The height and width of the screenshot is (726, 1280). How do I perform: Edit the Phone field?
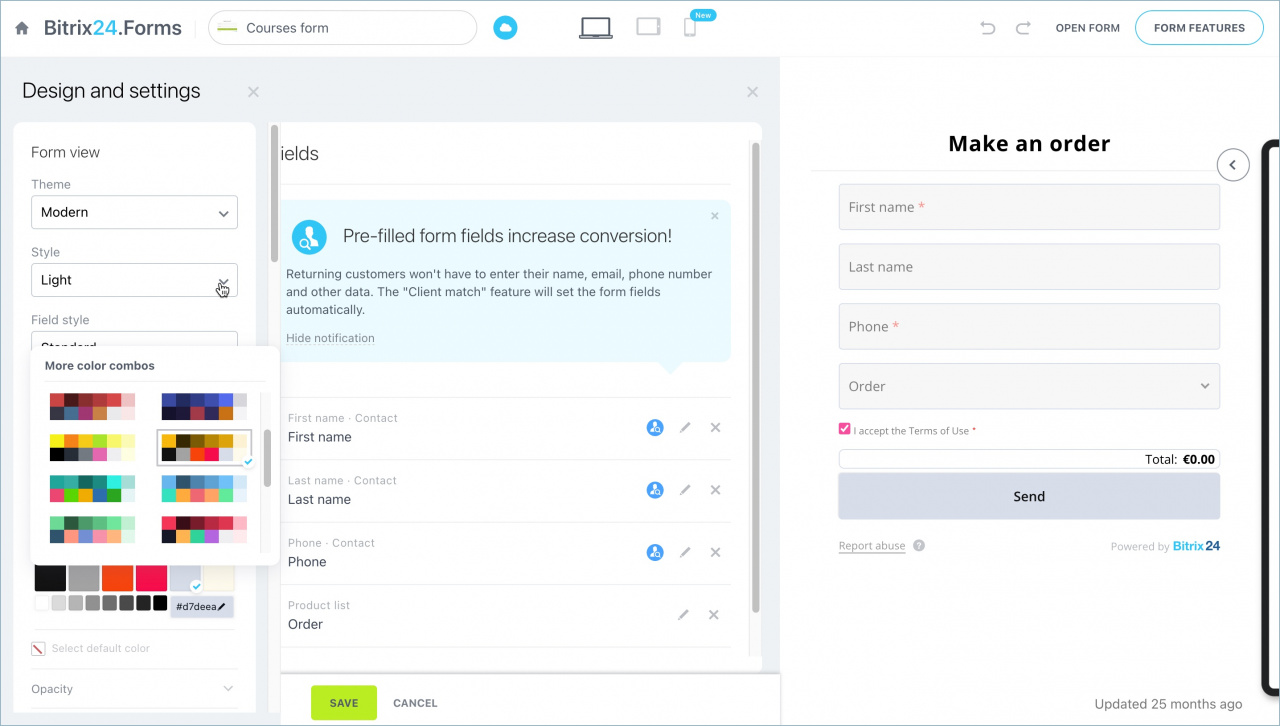pyautogui.click(x=685, y=552)
